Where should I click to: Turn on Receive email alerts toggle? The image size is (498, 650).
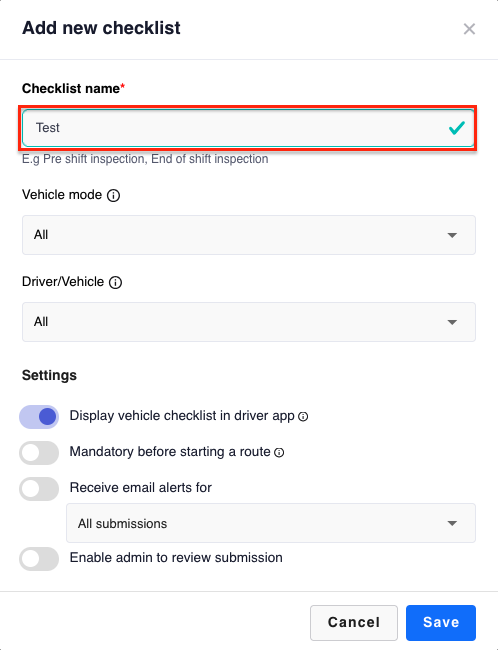tap(39, 489)
